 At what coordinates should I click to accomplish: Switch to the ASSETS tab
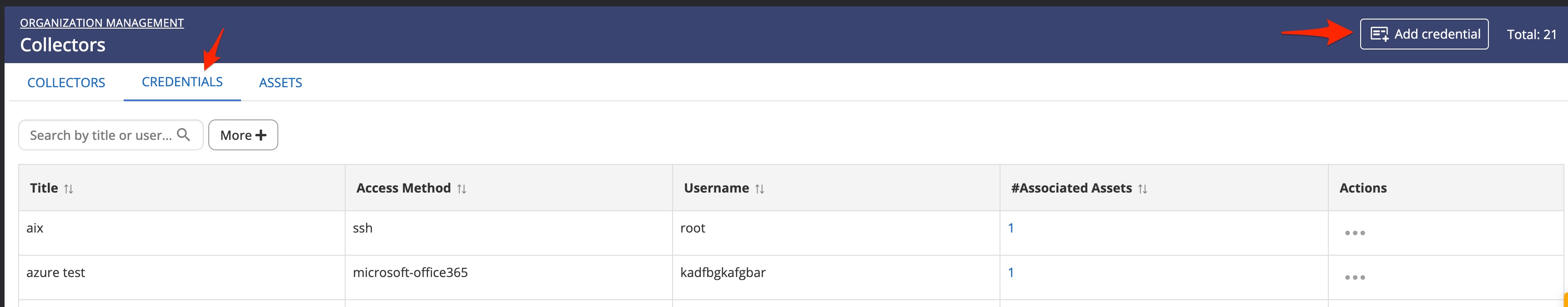(x=280, y=82)
